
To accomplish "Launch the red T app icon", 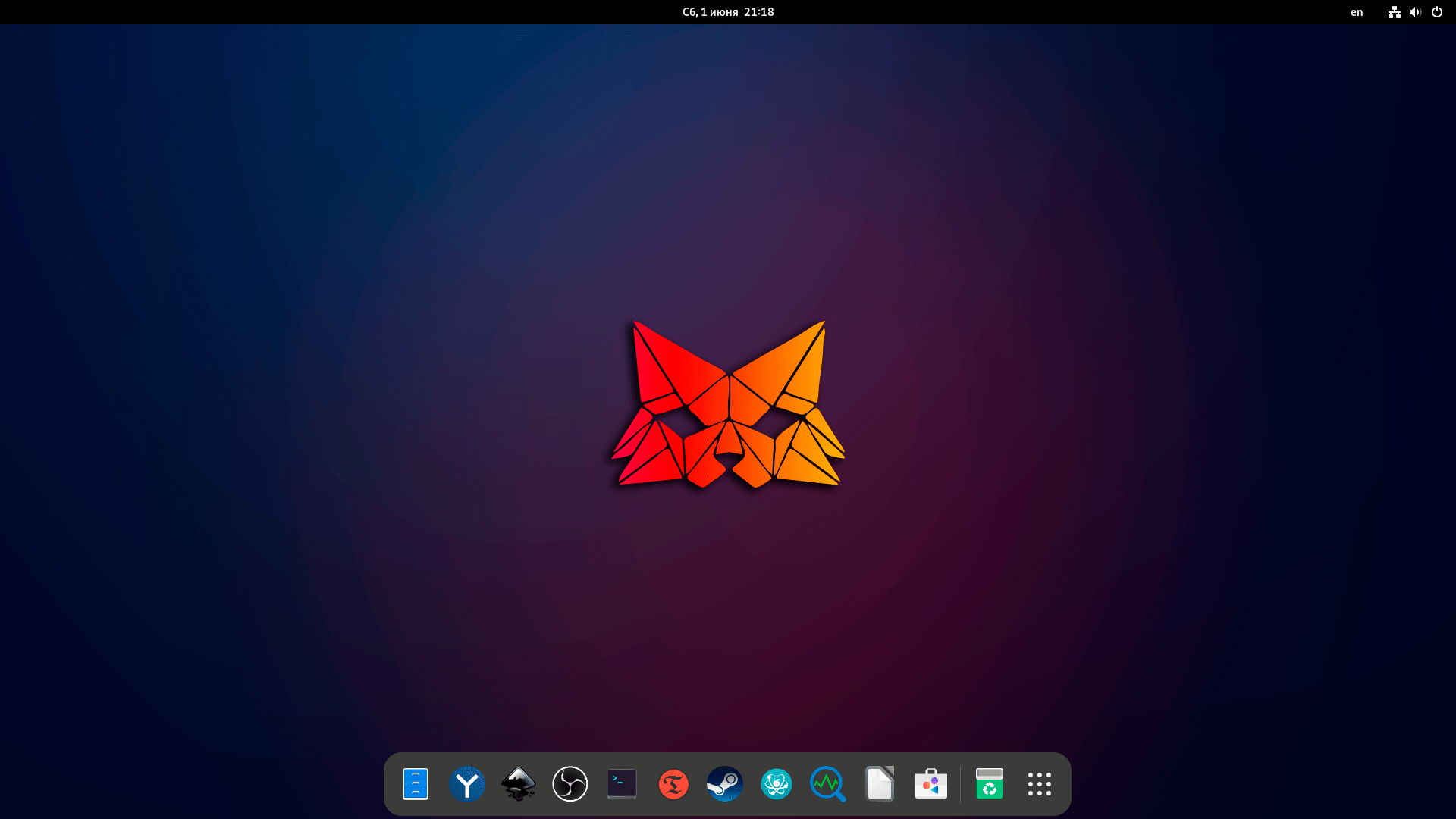I will [673, 784].
